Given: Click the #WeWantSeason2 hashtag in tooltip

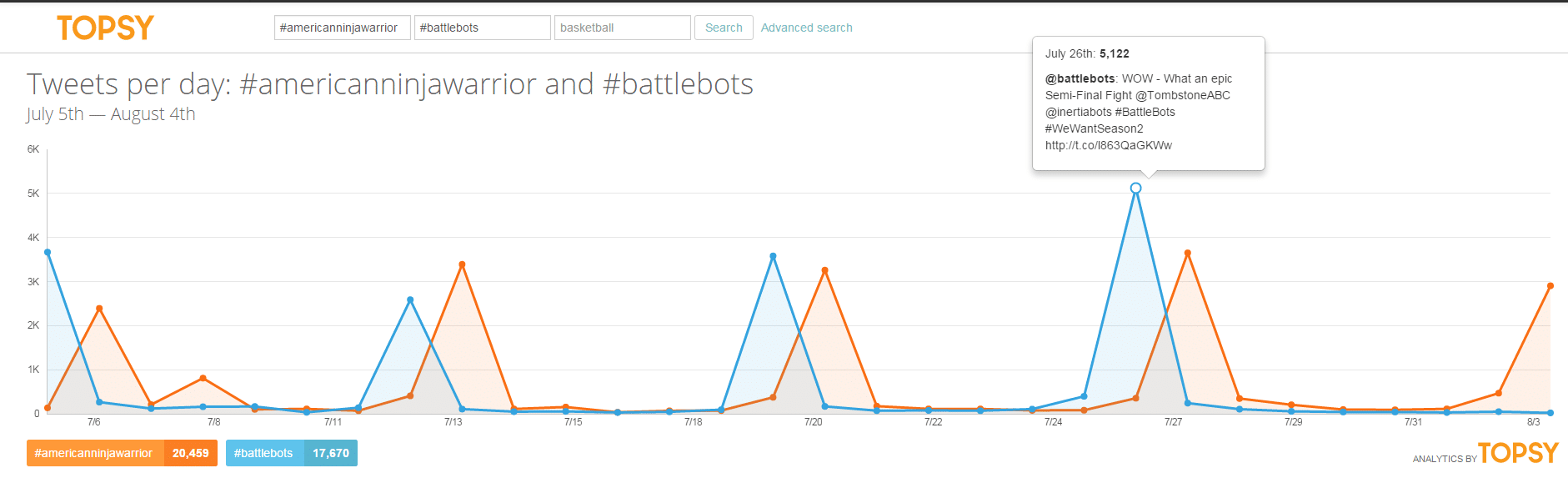Looking at the screenshot, I should tap(1094, 128).
